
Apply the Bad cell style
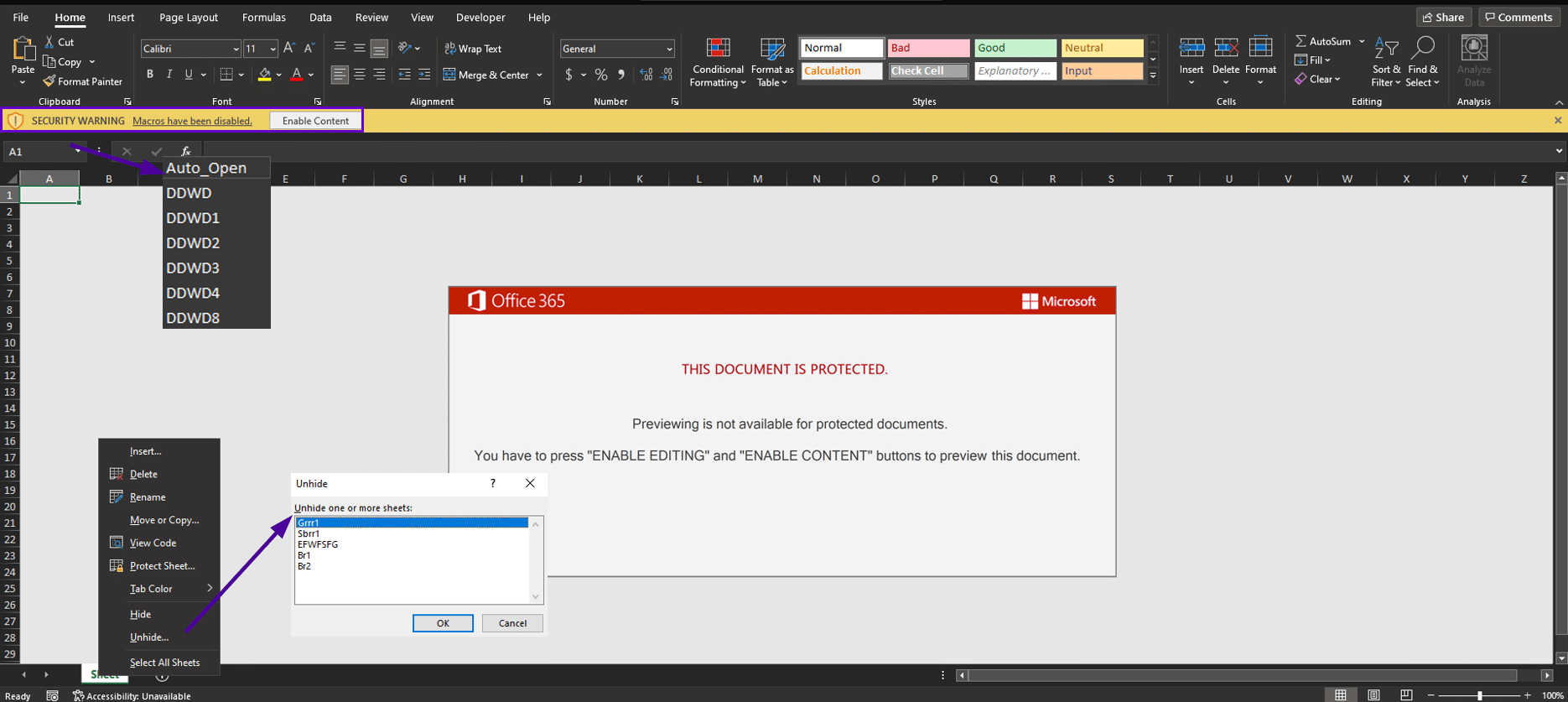pos(928,48)
